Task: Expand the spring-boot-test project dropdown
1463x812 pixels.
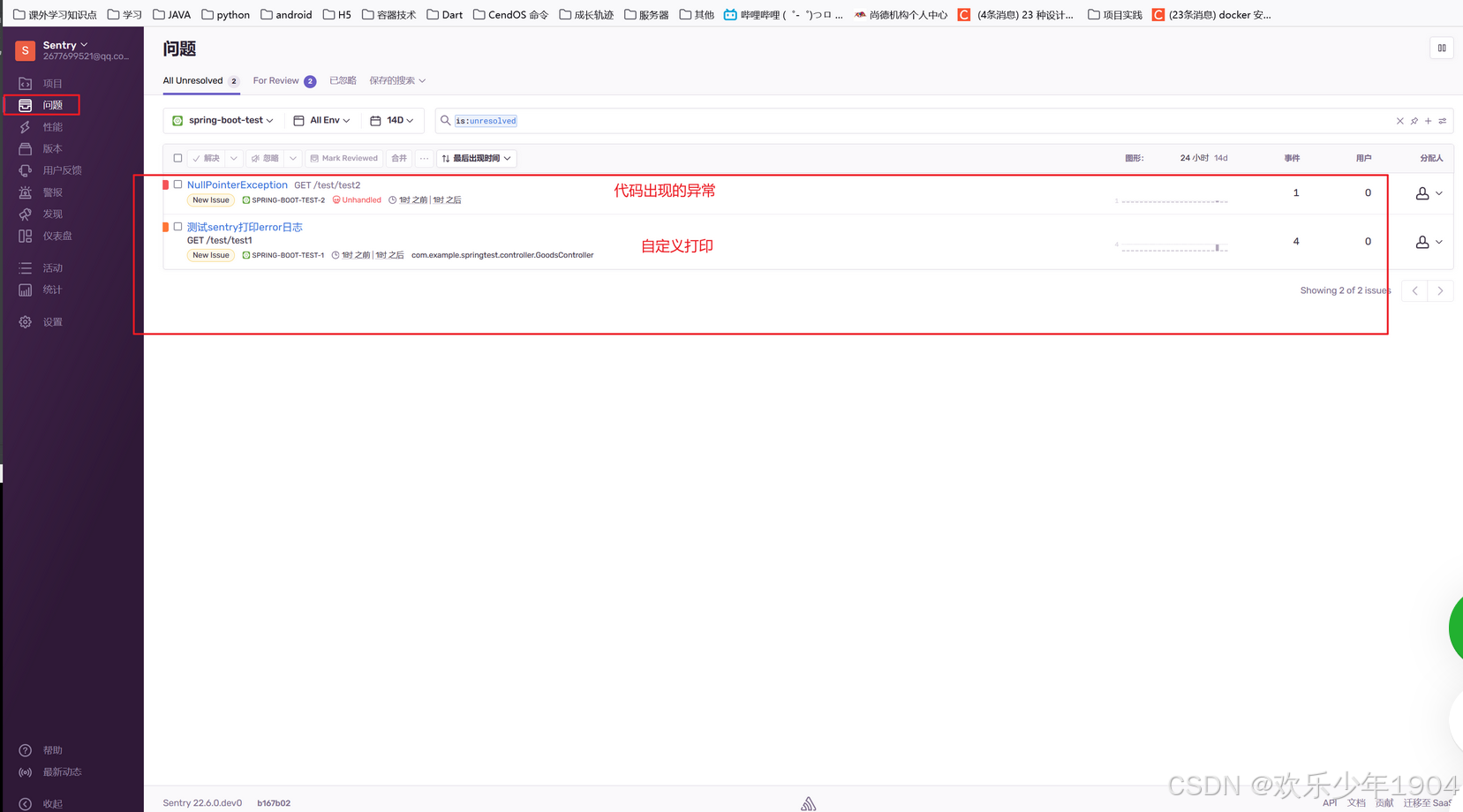Action: point(223,120)
